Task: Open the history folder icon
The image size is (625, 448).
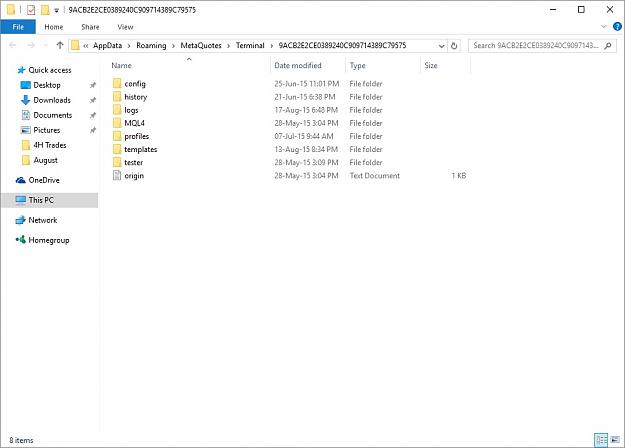Action: click(x=117, y=96)
